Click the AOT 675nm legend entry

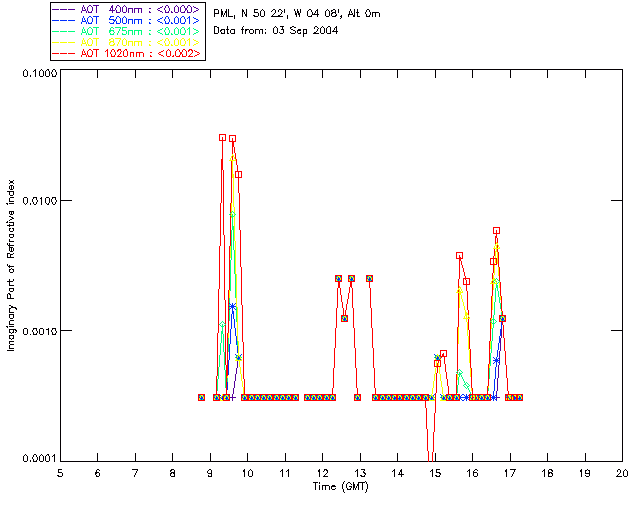click(x=127, y=31)
